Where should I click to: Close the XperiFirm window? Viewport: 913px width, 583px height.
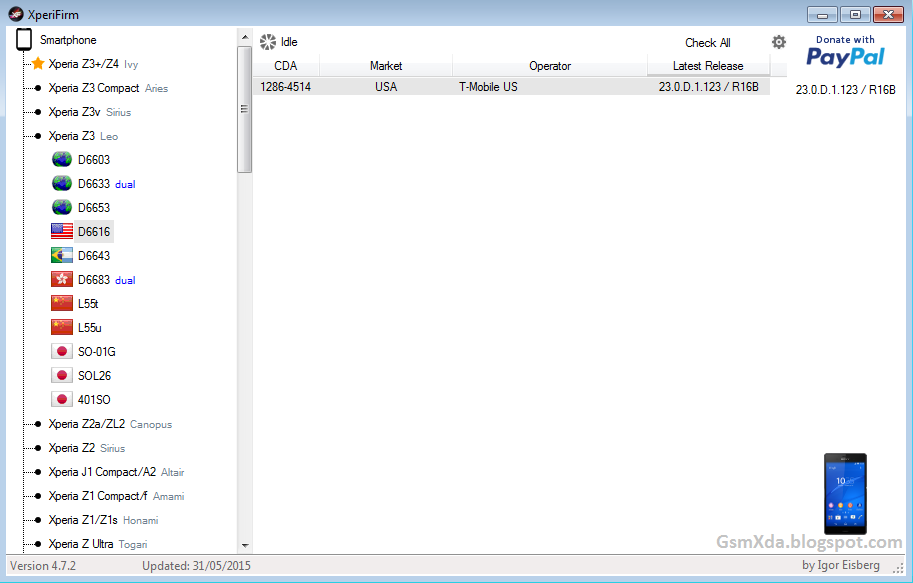[x=889, y=15]
